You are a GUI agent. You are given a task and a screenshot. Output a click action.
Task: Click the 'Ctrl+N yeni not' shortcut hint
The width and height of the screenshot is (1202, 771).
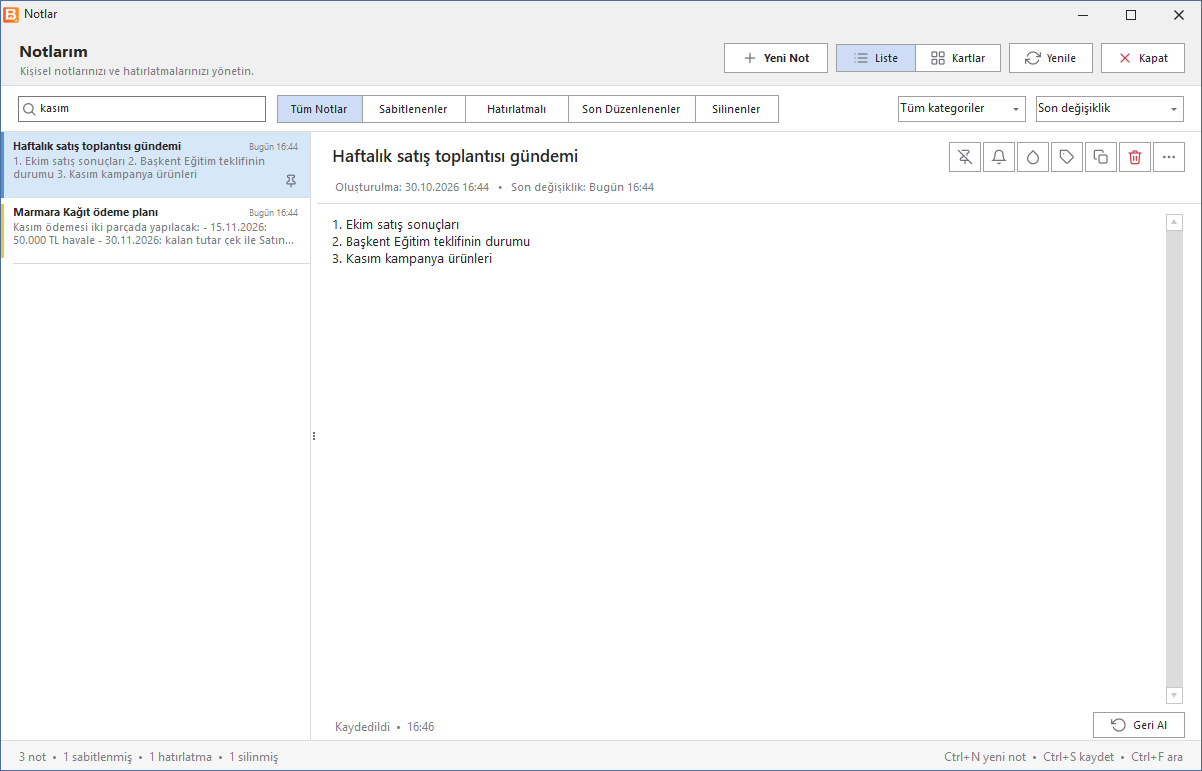pos(985,757)
